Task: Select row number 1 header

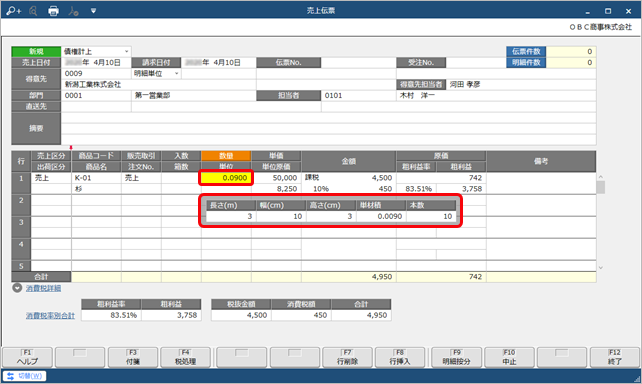Action: [21, 183]
